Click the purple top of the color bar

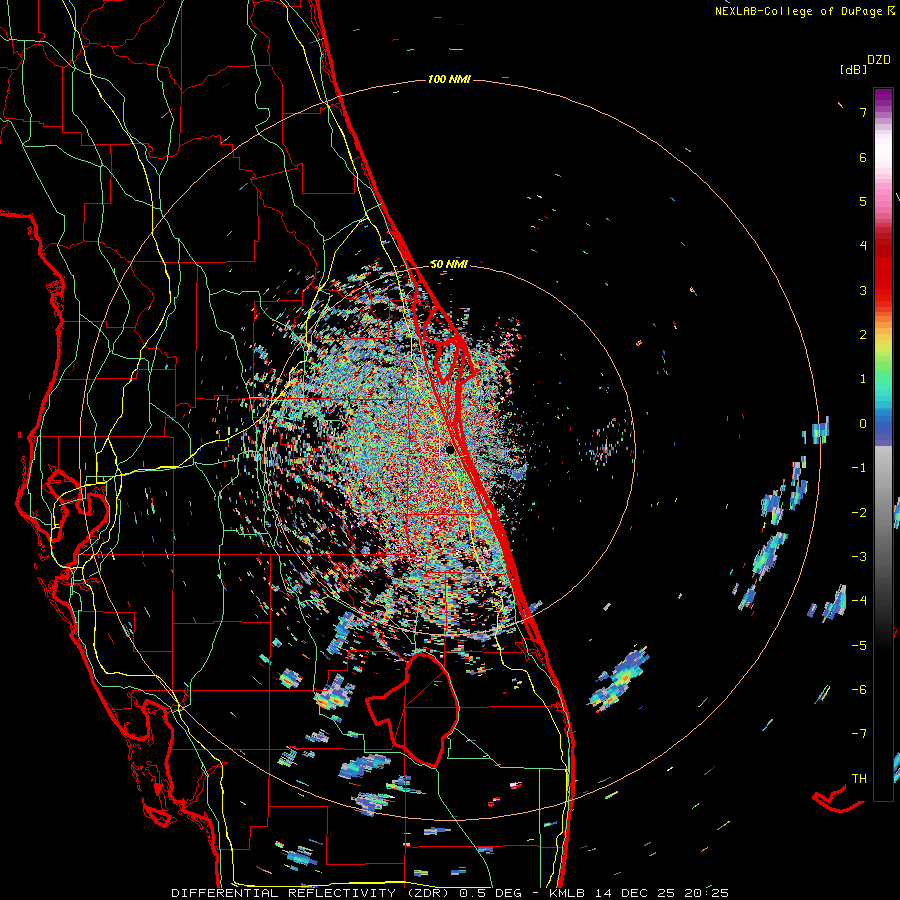(x=883, y=98)
